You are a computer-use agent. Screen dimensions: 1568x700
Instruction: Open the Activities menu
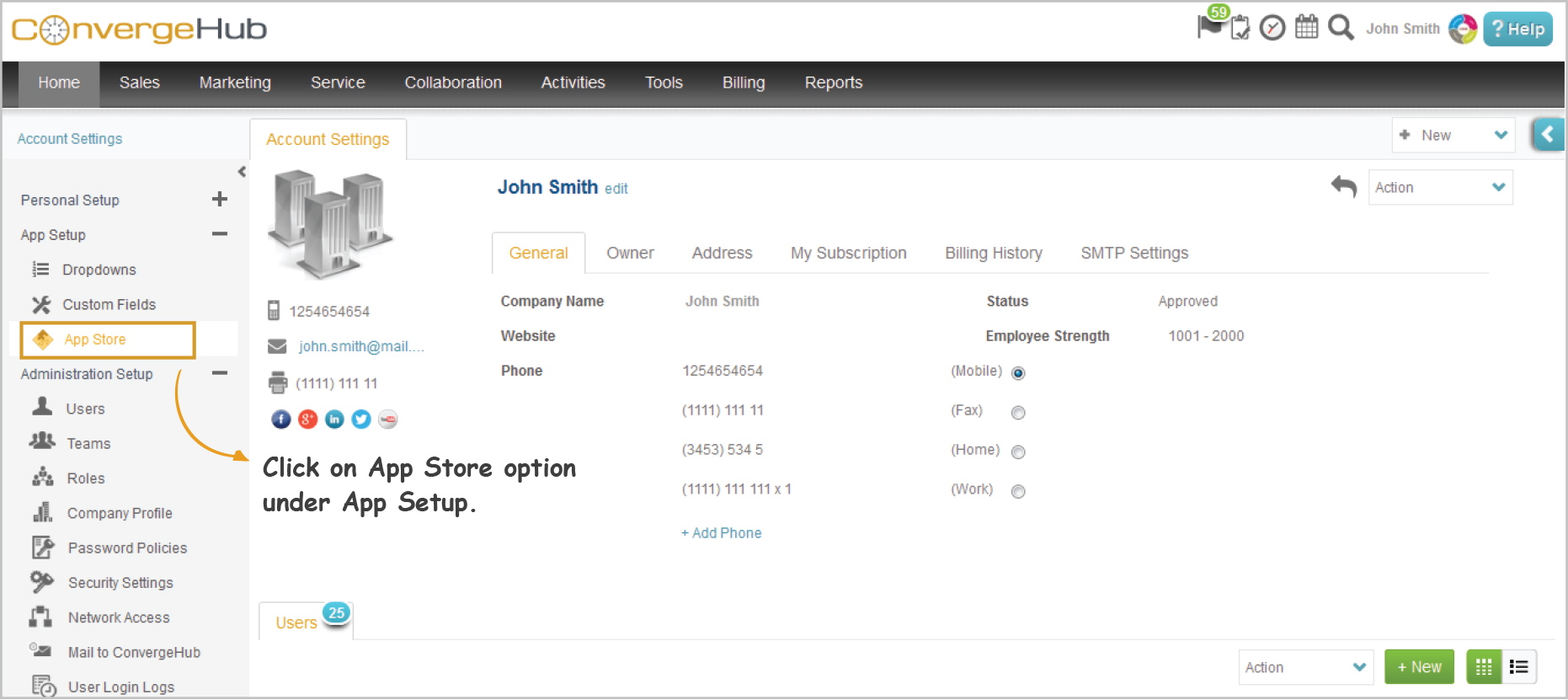coord(573,83)
